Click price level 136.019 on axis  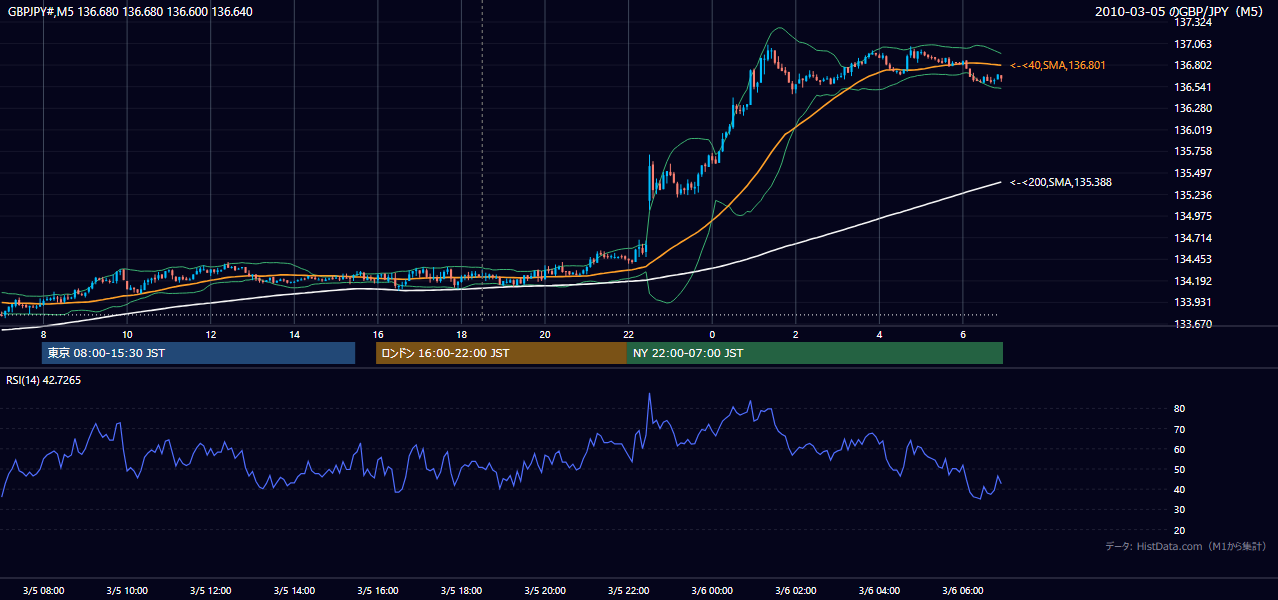1193,130
